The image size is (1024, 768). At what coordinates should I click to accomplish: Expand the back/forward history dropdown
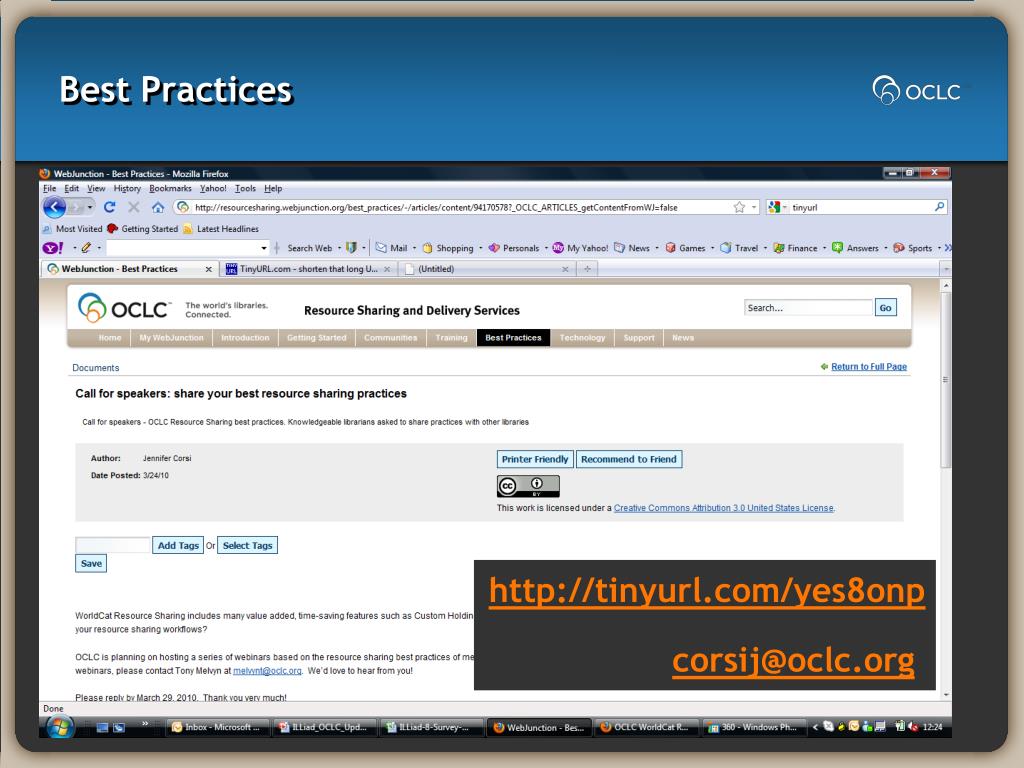89,208
